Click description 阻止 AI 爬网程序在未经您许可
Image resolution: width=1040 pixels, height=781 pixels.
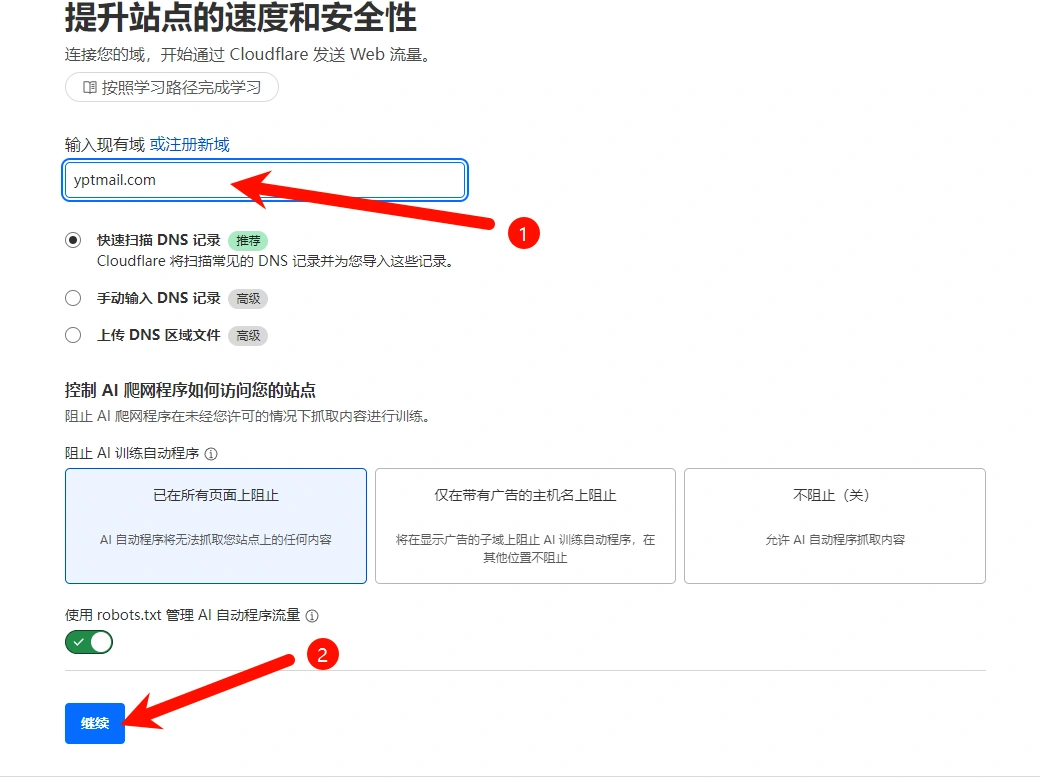(x=247, y=416)
